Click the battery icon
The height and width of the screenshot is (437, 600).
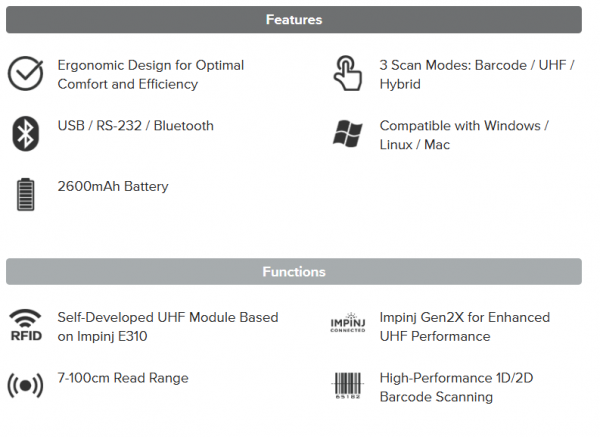click(26, 194)
